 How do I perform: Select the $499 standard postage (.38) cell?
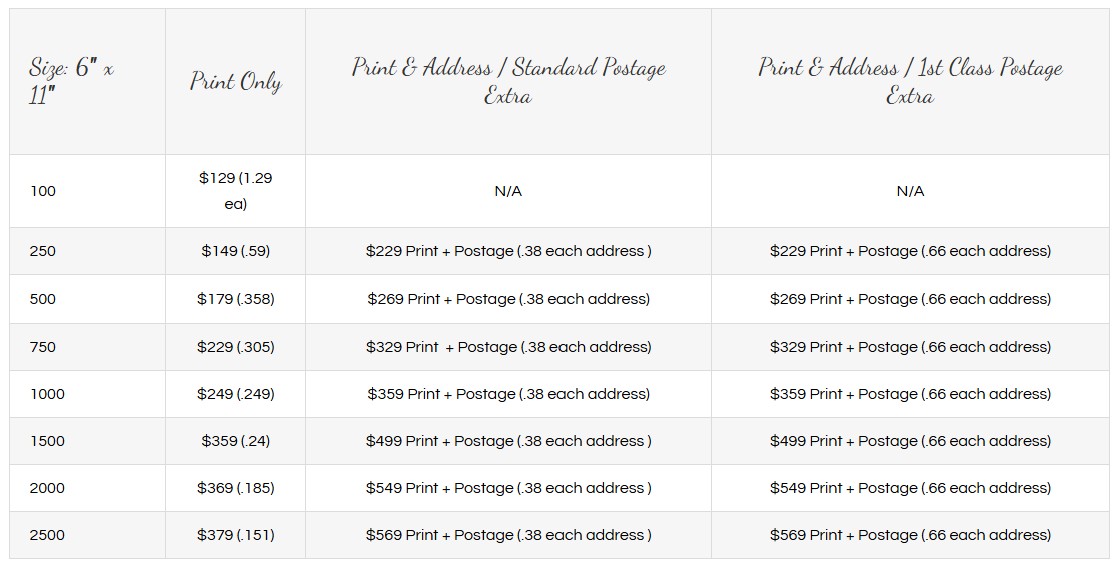pyautogui.click(x=508, y=441)
